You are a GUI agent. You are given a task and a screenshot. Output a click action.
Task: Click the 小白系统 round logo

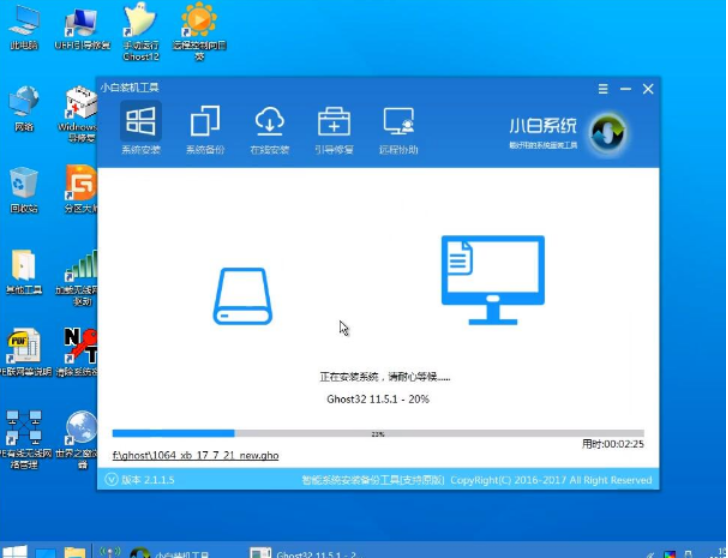pyautogui.click(x=608, y=134)
